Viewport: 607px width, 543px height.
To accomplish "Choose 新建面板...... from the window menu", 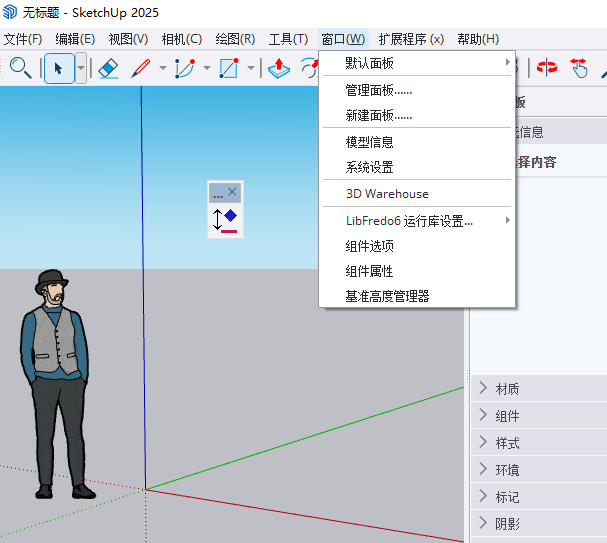I will 417,115.
